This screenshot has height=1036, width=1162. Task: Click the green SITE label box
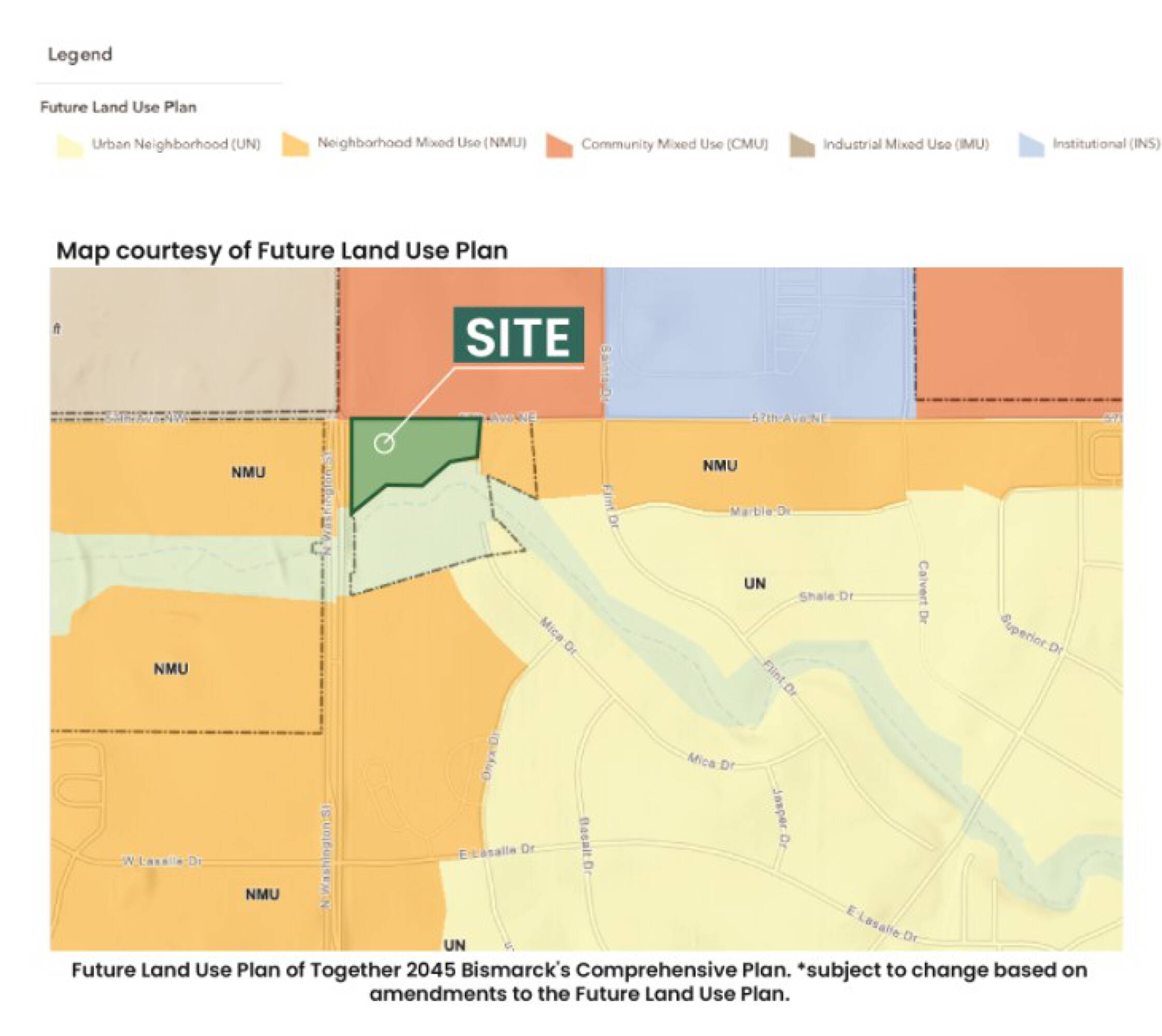[518, 336]
